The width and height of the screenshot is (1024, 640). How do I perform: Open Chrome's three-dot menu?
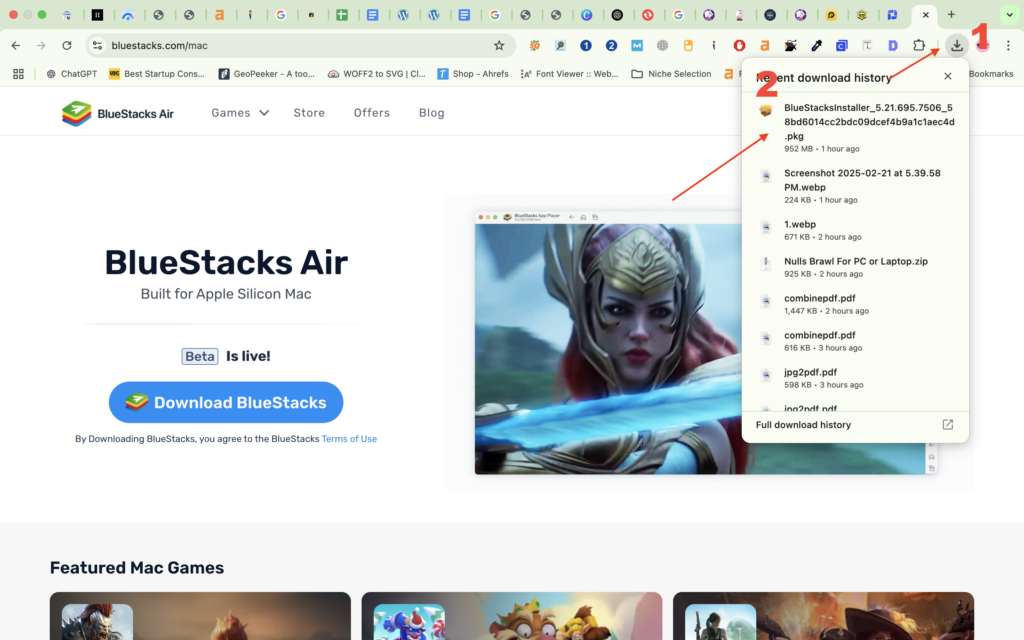[1008, 45]
